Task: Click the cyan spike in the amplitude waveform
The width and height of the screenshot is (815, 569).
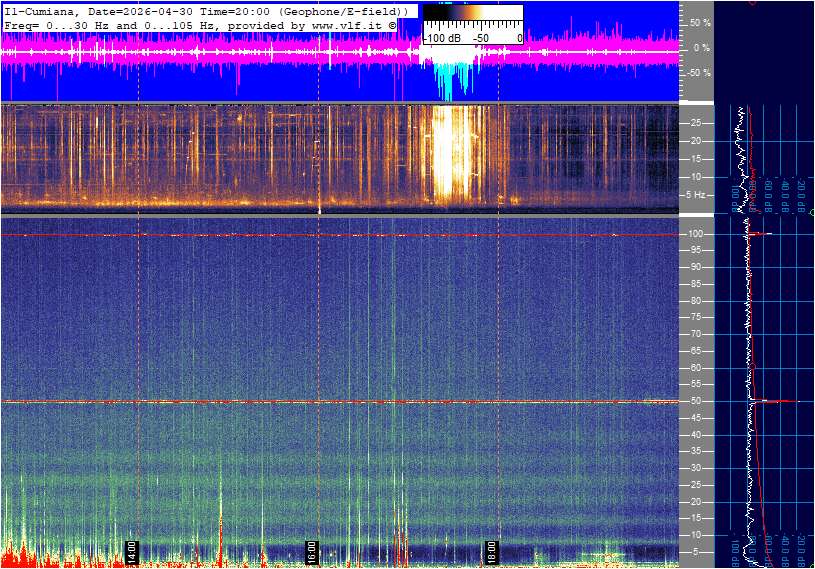Action: pos(450,81)
